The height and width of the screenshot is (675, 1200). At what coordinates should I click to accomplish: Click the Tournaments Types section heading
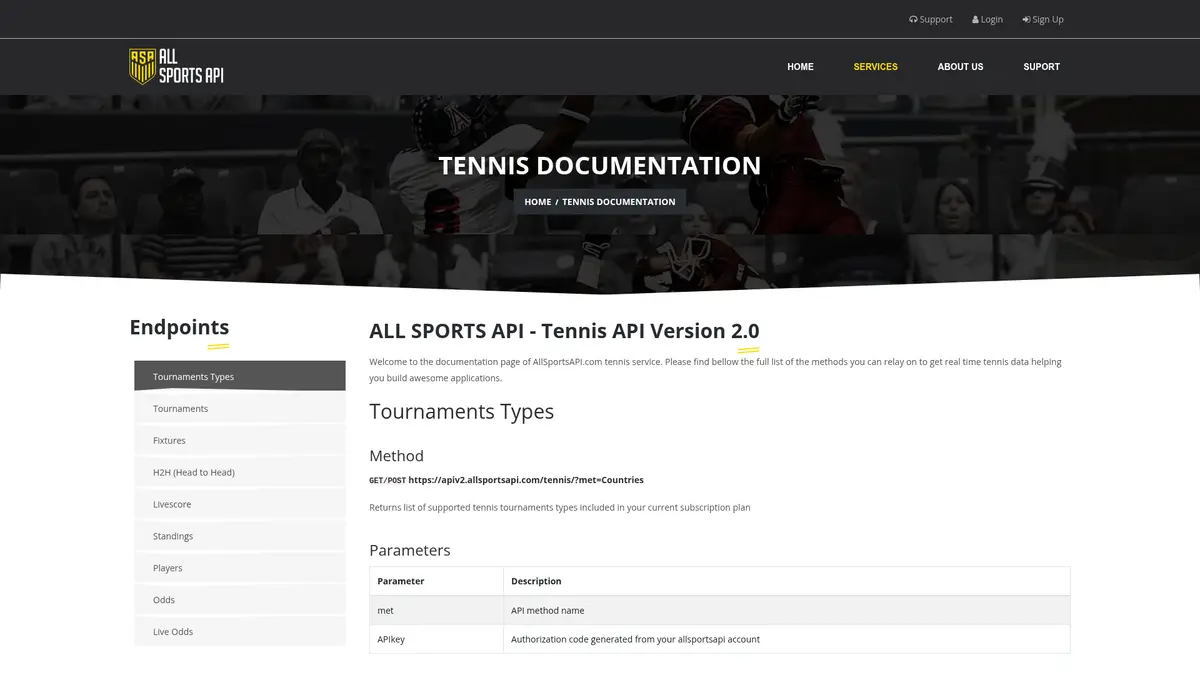coord(461,412)
